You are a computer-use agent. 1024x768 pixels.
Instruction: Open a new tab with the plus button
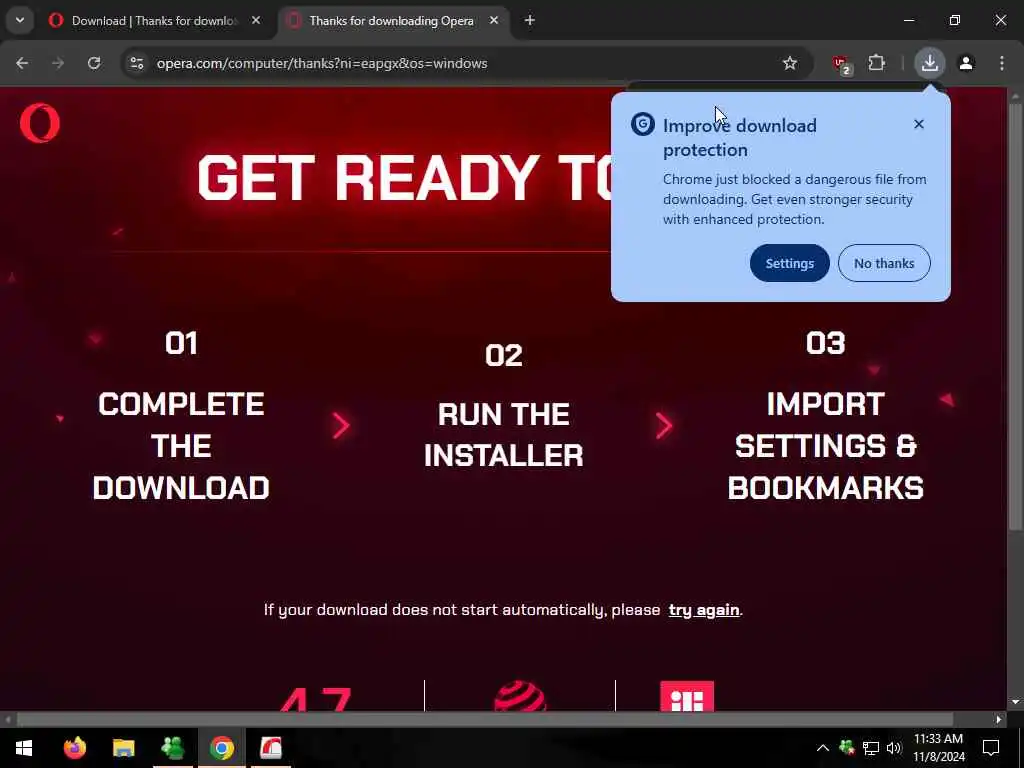coord(530,20)
